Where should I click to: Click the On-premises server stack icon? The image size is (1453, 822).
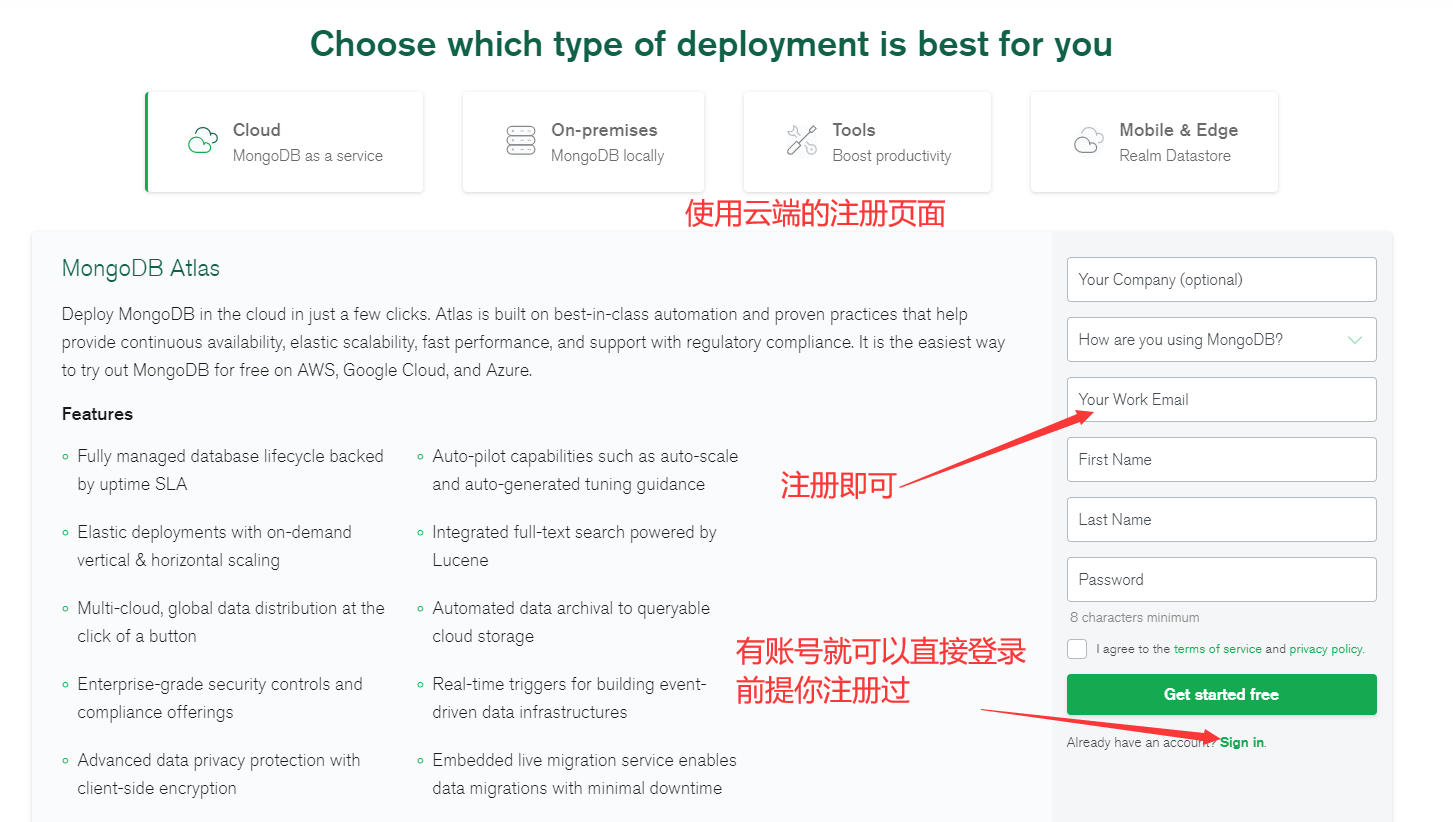click(521, 141)
